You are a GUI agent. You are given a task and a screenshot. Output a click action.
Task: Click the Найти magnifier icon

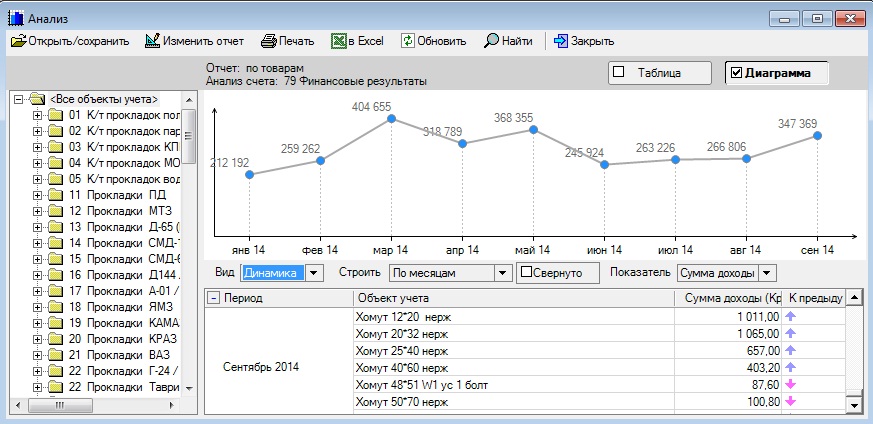pos(491,41)
